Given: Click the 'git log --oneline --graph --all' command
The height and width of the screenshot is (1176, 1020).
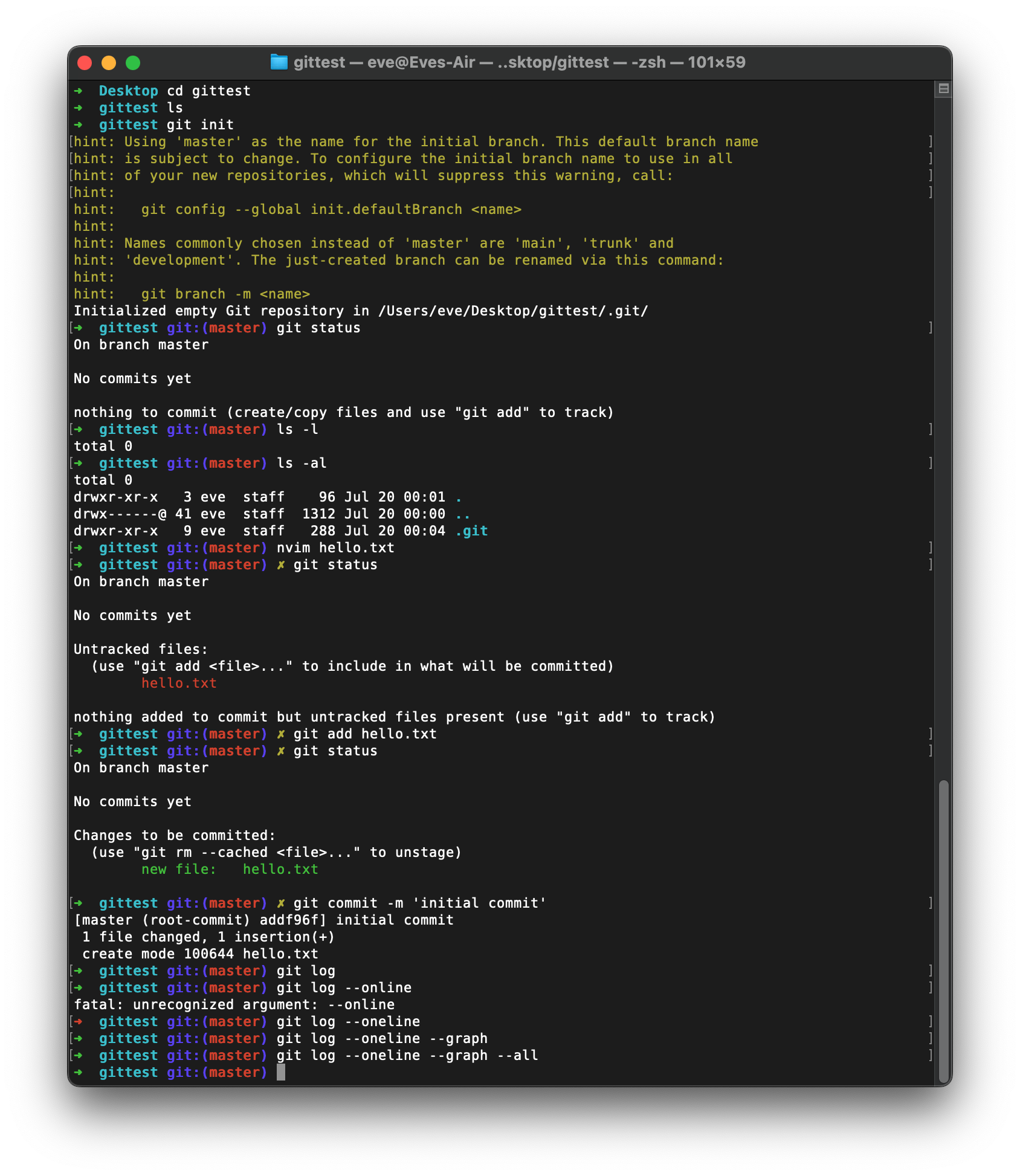Looking at the screenshot, I should (407, 1056).
